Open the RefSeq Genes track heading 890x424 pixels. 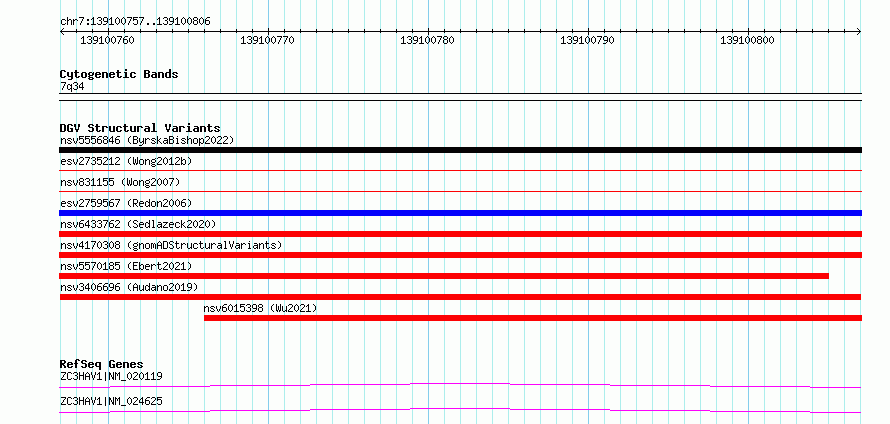101,364
